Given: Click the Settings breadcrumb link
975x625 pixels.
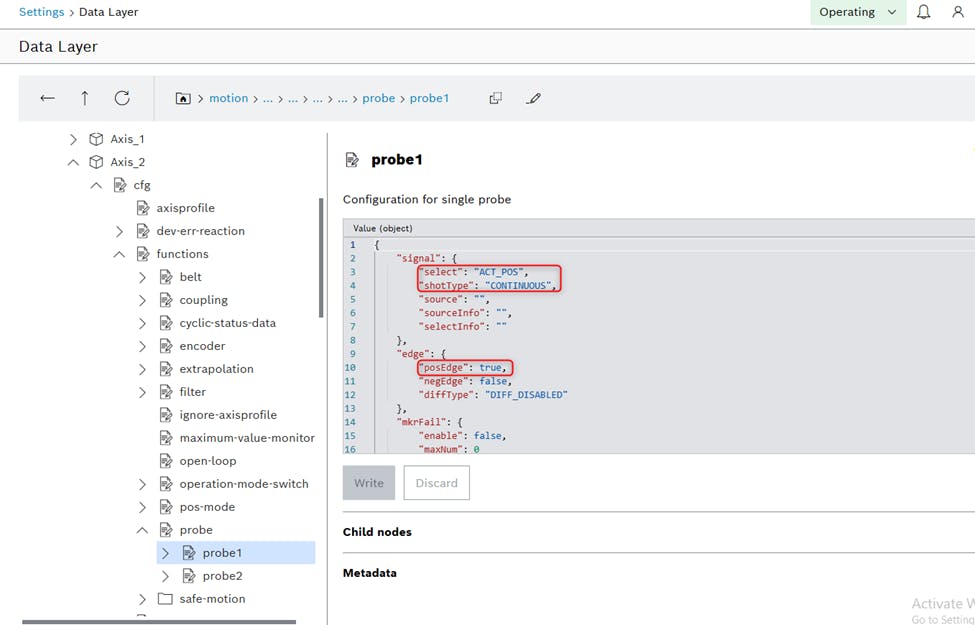Looking at the screenshot, I should tap(41, 12).
